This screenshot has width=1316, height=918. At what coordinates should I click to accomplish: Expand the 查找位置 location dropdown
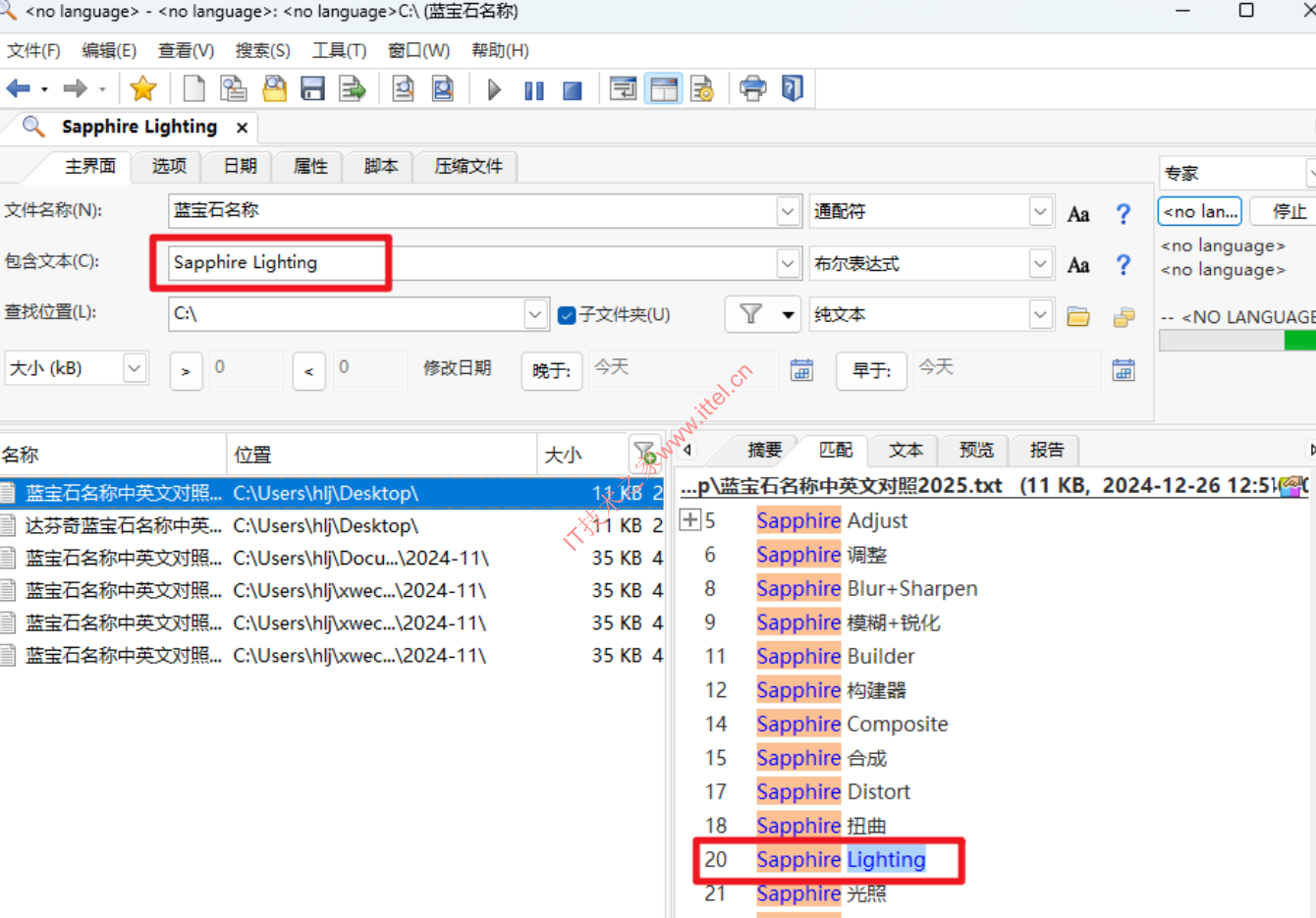click(534, 315)
